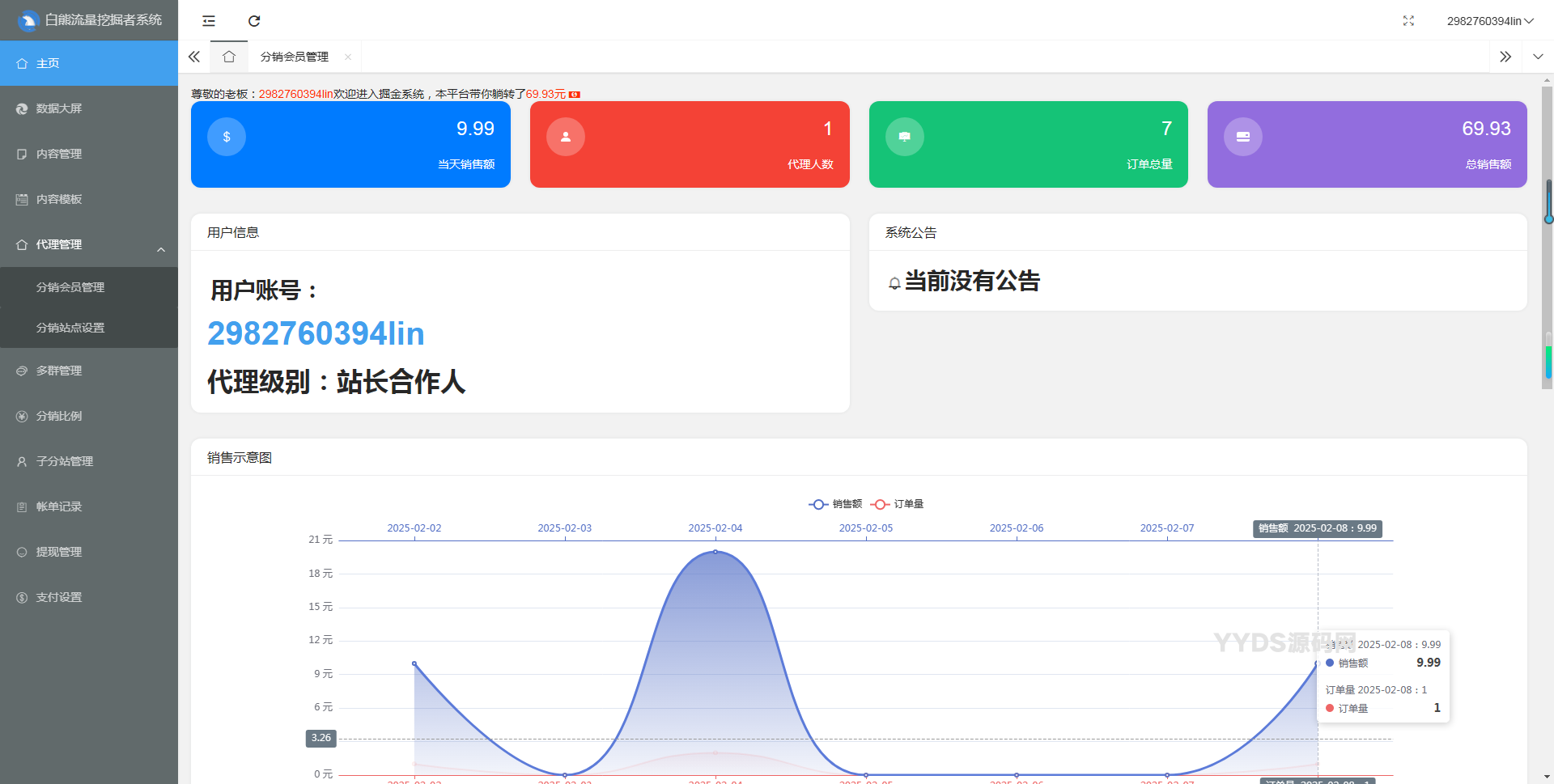Toggle the 销售额 legend series

coord(835,504)
